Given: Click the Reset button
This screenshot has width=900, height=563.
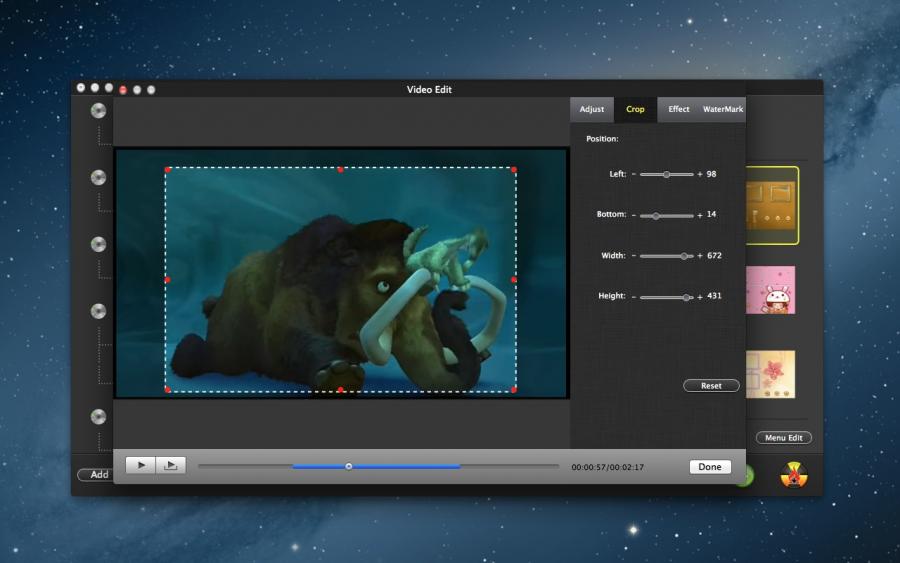Looking at the screenshot, I should [x=711, y=386].
